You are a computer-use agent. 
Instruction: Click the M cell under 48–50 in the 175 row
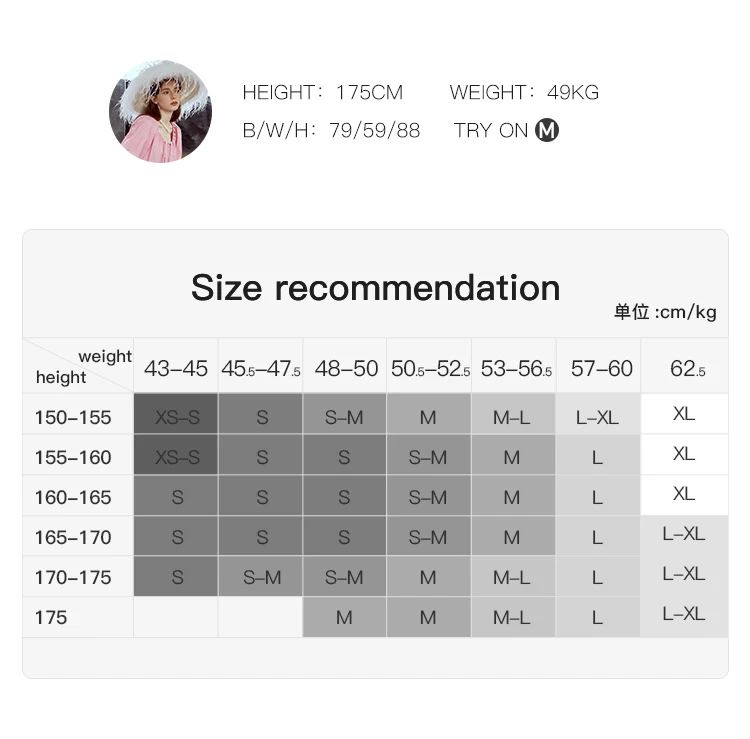344,617
